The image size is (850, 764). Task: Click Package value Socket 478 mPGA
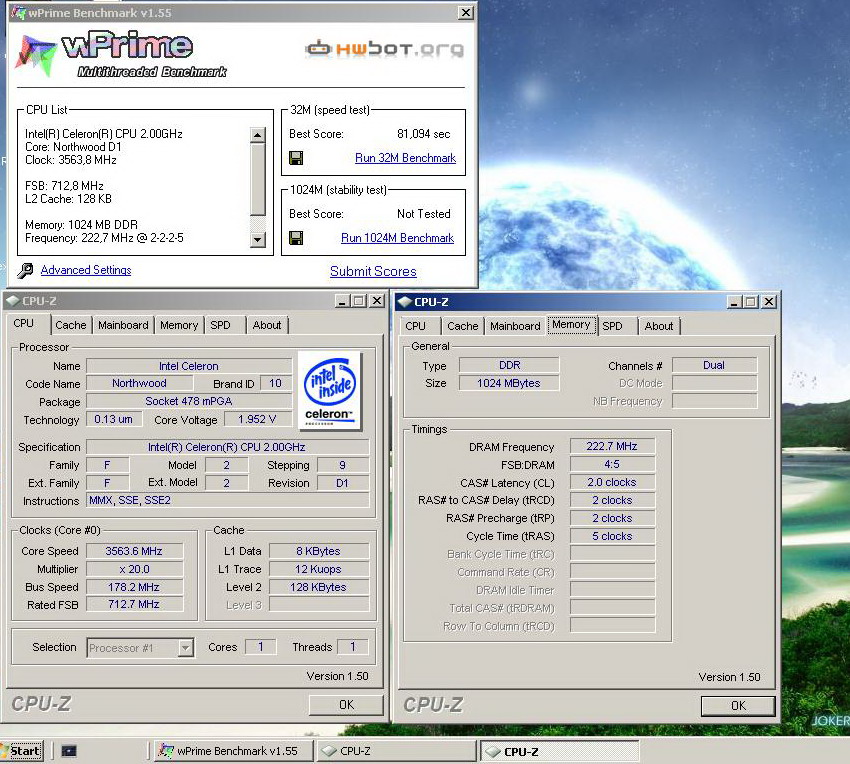[189, 401]
